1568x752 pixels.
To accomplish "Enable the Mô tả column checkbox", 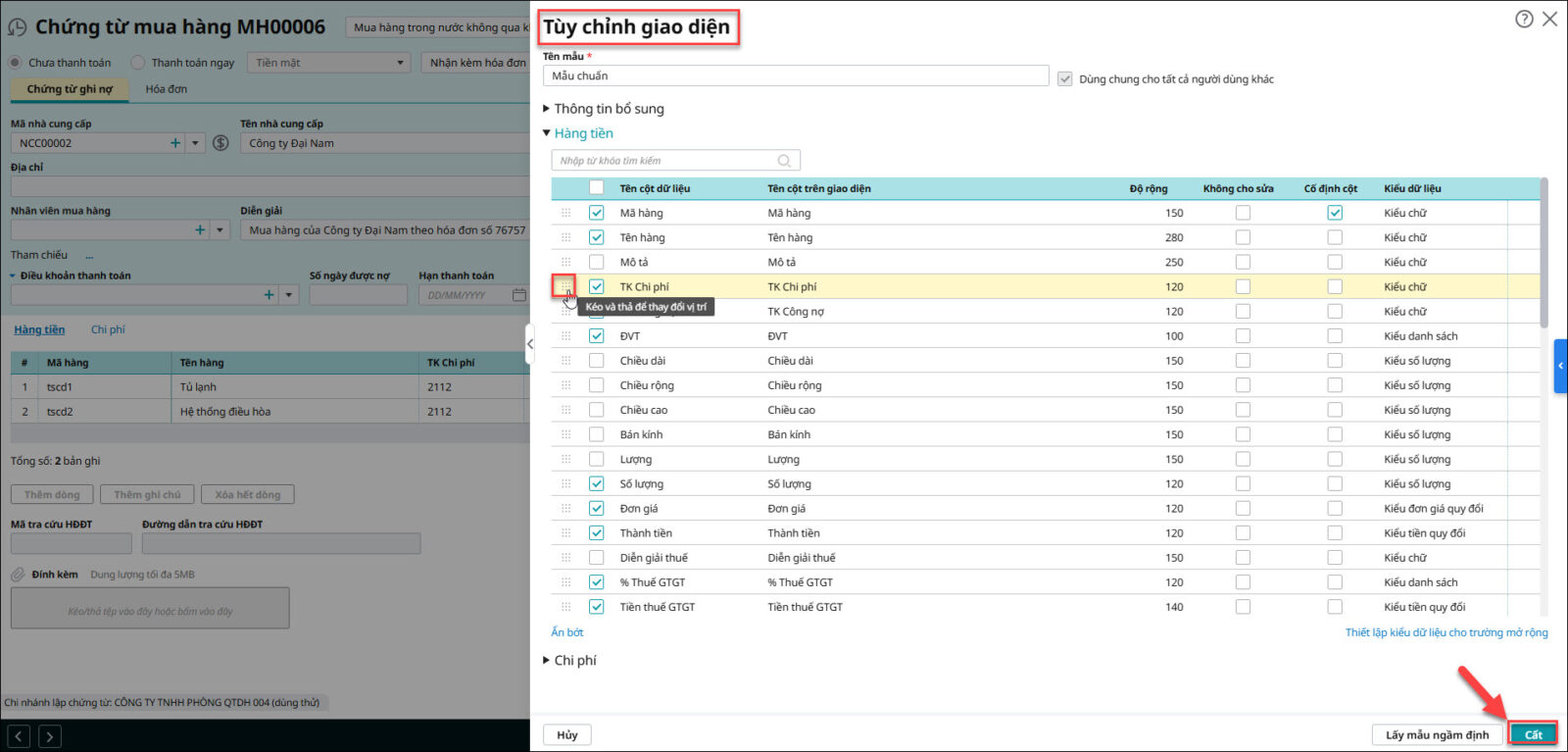I will point(597,262).
